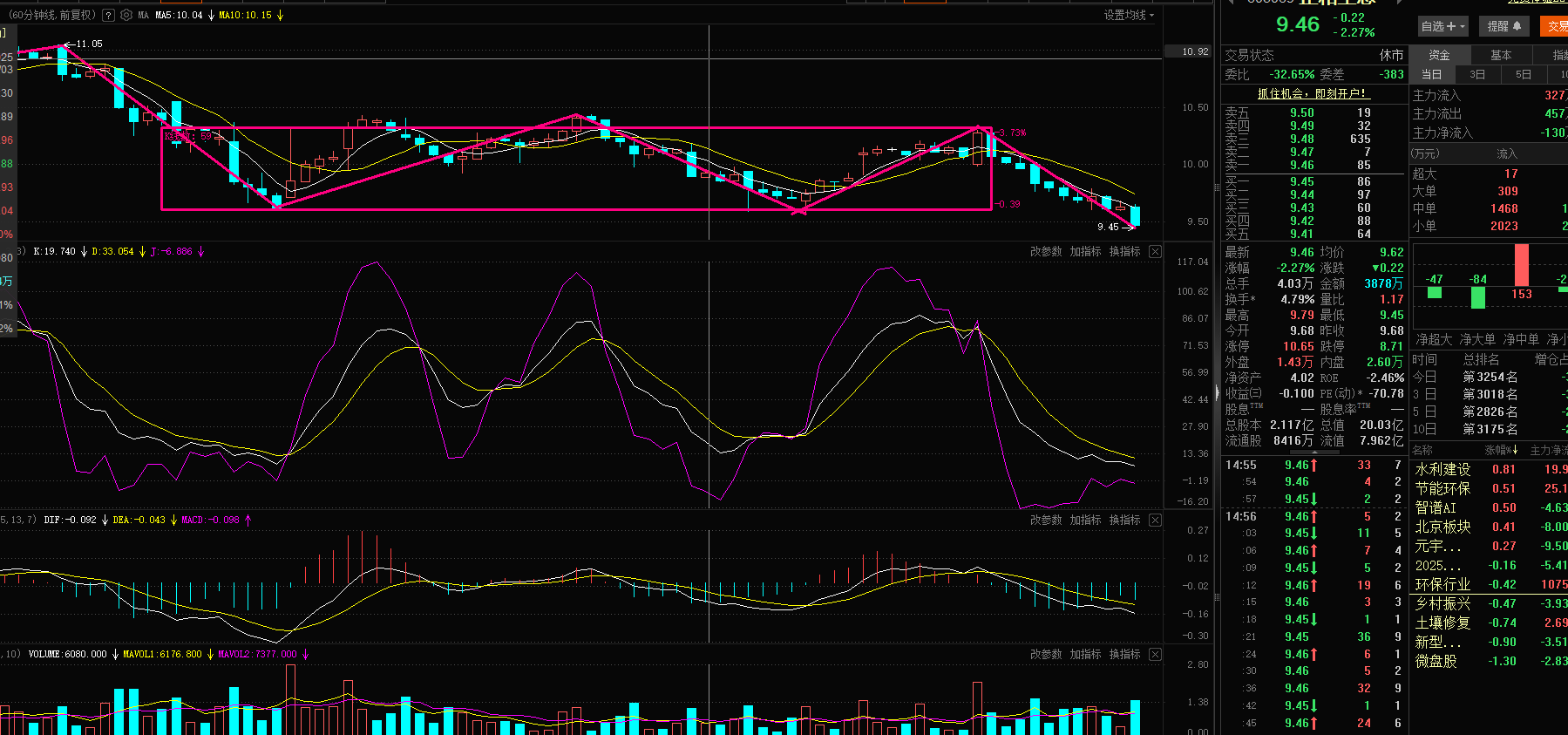This screenshot has height=735, width=1568.
Task: Click the MA5:10.04 indicator label
Action: [x=179, y=15]
